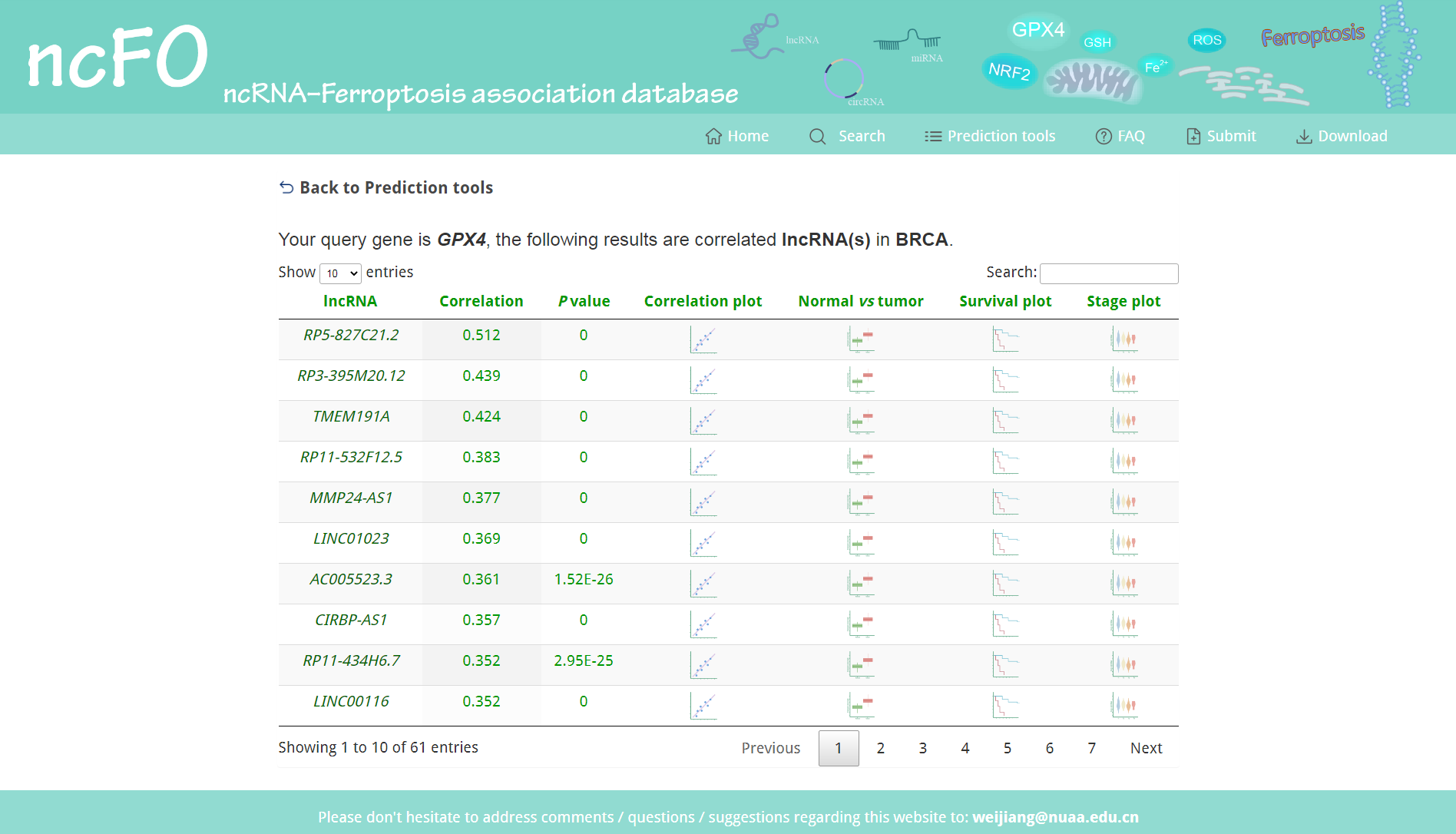Viewport: 1456px width, 834px height.
Task: Jump to results page 7
Action: pos(1092,748)
